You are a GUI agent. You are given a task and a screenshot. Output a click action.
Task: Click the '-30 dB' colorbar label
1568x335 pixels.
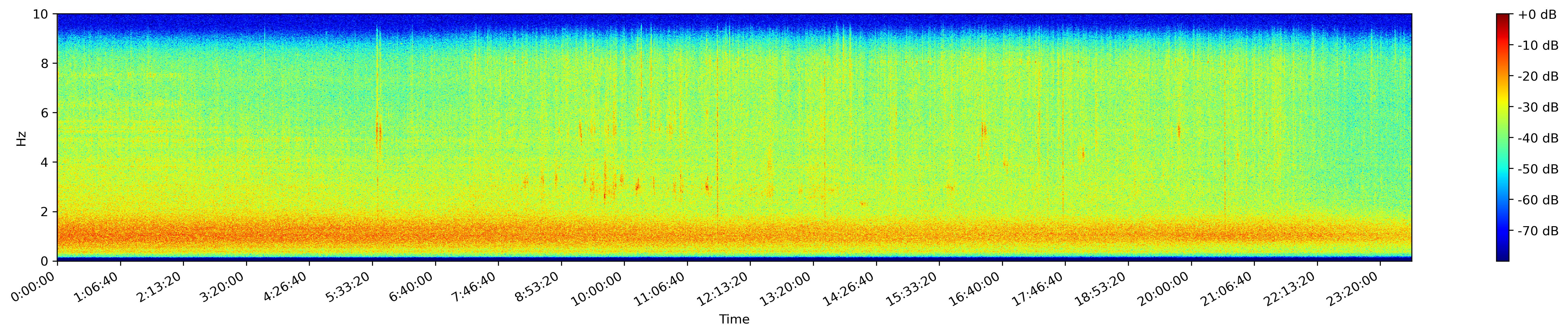(1538, 108)
